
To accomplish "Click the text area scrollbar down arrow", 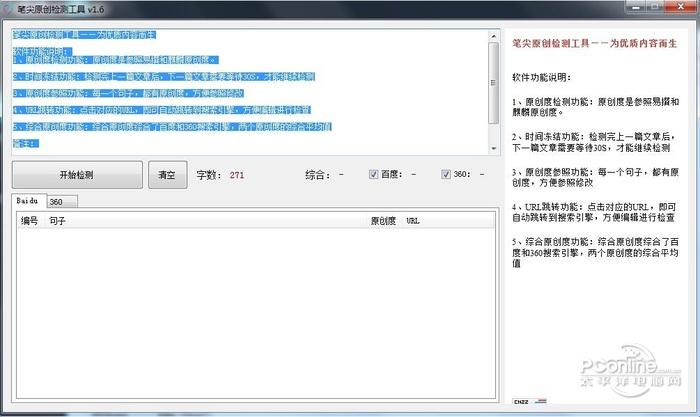I will pos(493,149).
